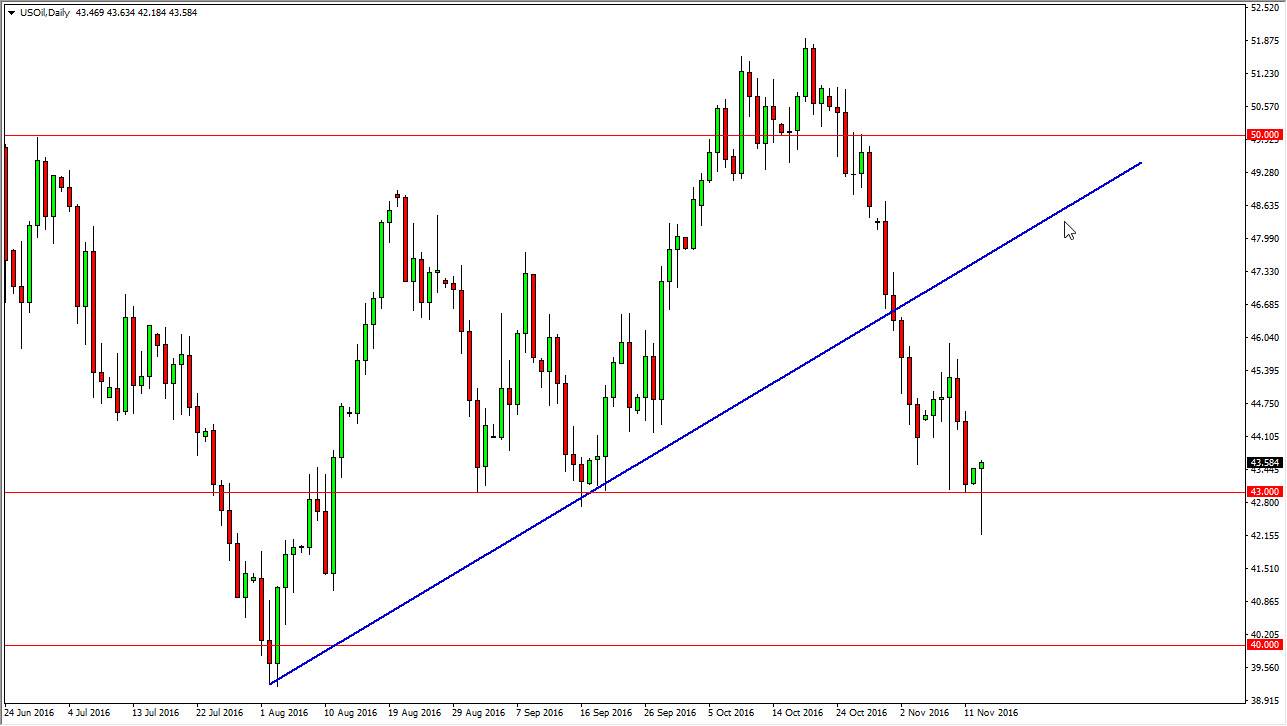Click the 1 Aug 2016 date label
This screenshot has width=1287, height=726.
tap(284, 713)
